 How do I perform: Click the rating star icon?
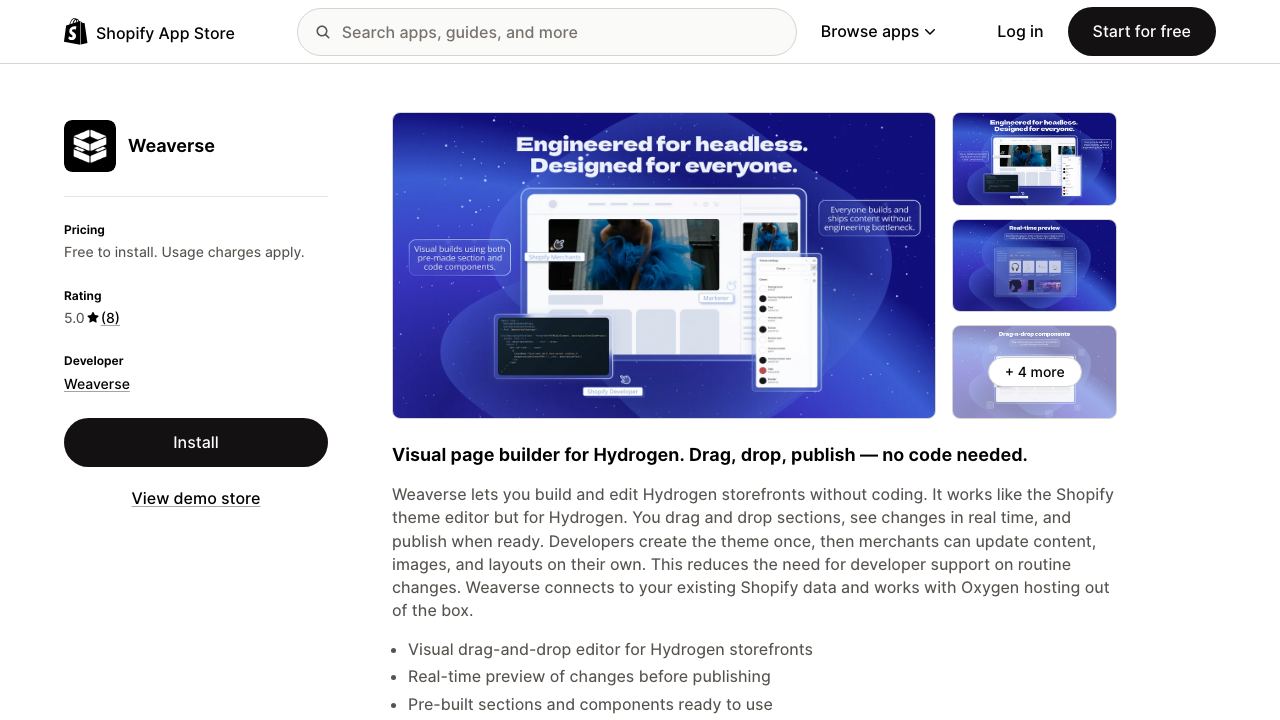pos(93,318)
